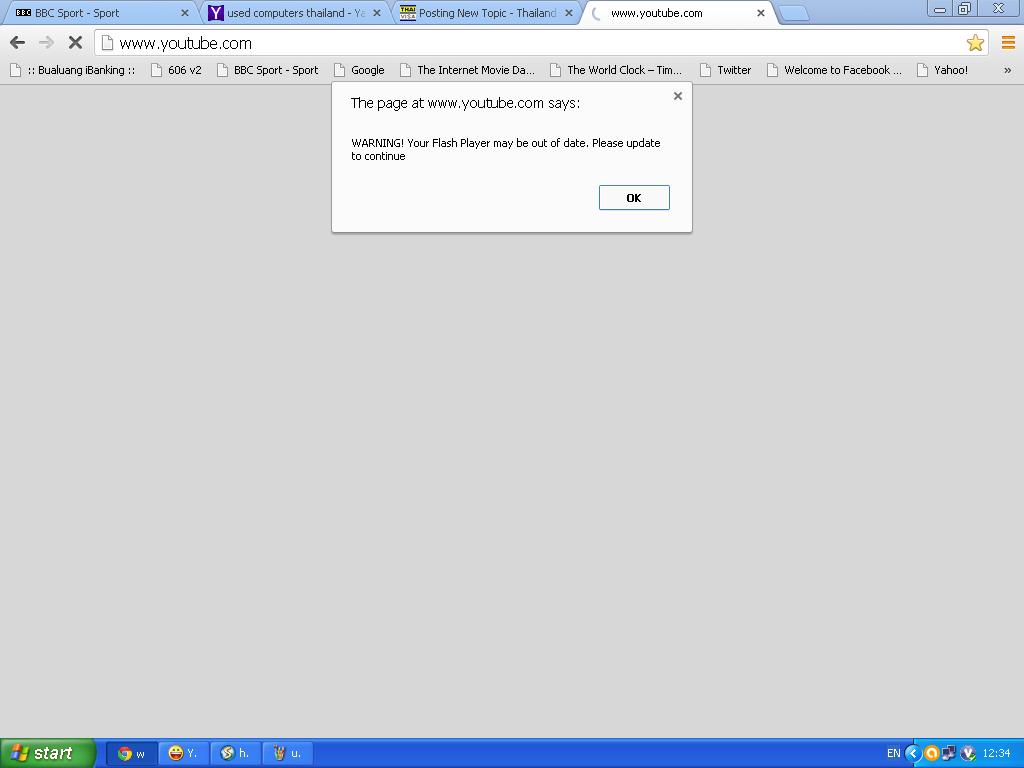Open the Google bookmark
This screenshot has height=768, width=1024.
359,70
